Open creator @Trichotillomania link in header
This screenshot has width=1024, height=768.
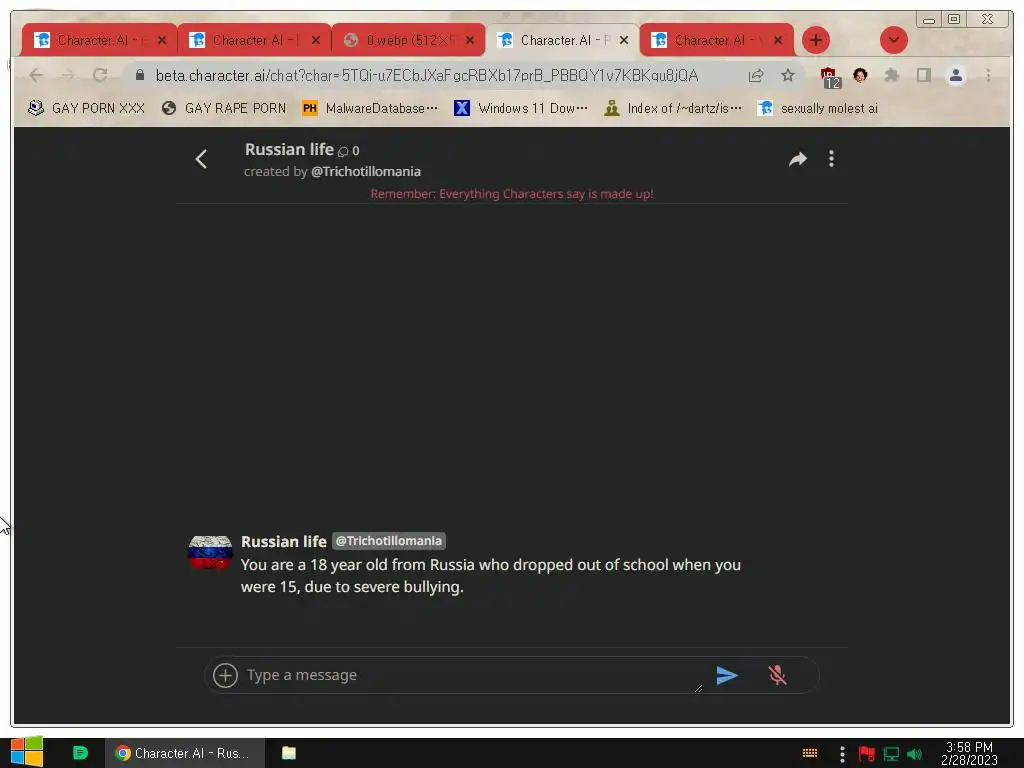tap(366, 172)
